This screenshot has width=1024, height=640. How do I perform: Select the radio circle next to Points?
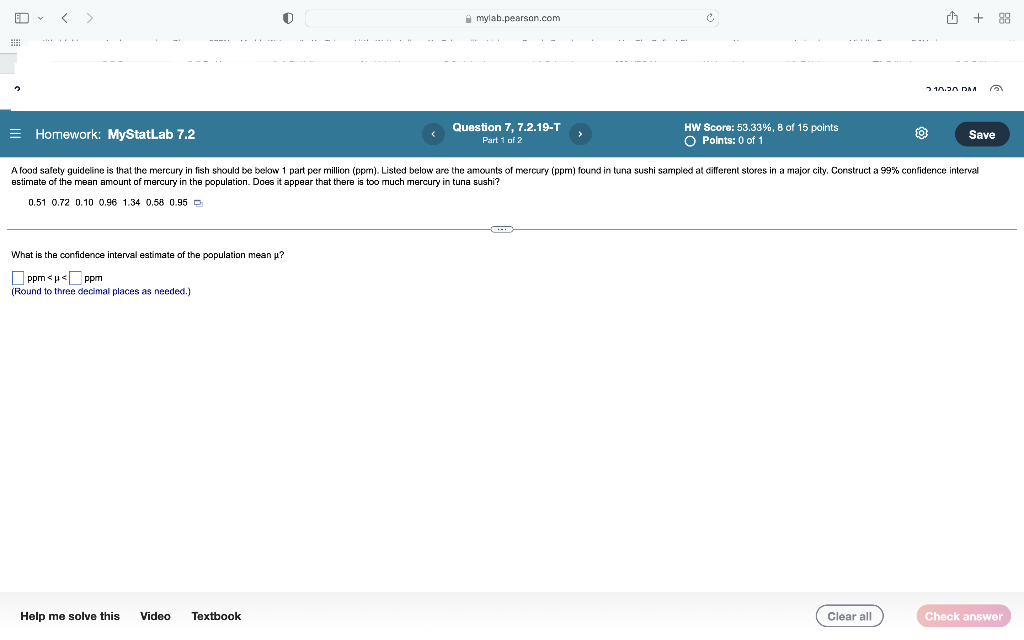tap(689, 141)
